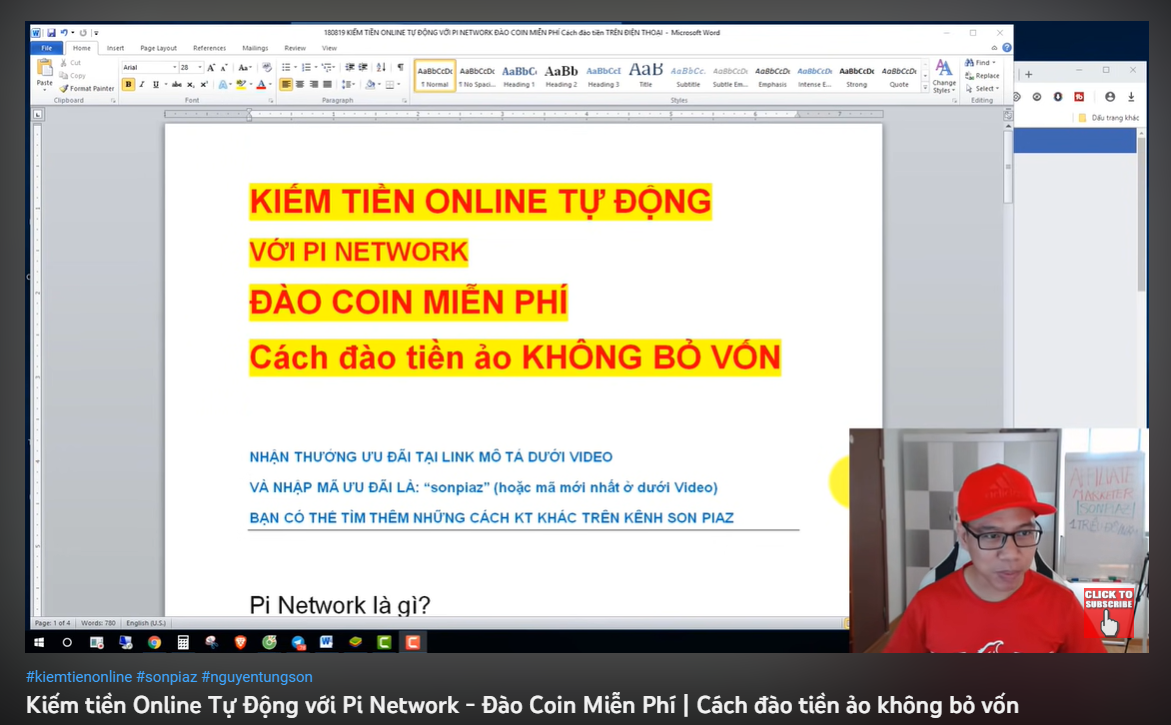This screenshot has height=725, width=1171.
Task: Apply the Heading 1 style
Action: point(519,75)
